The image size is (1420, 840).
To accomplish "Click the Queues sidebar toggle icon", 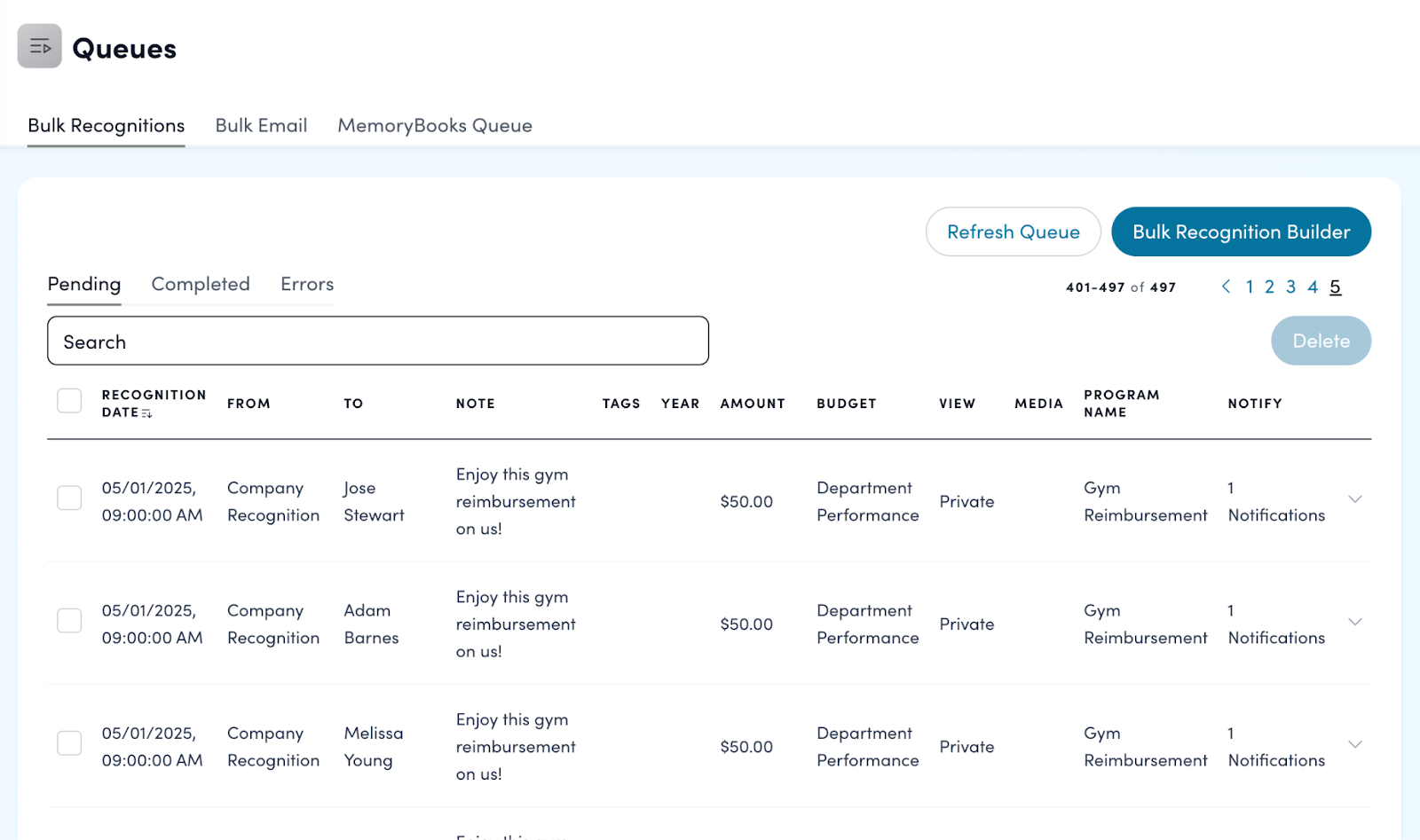I will coord(39,46).
